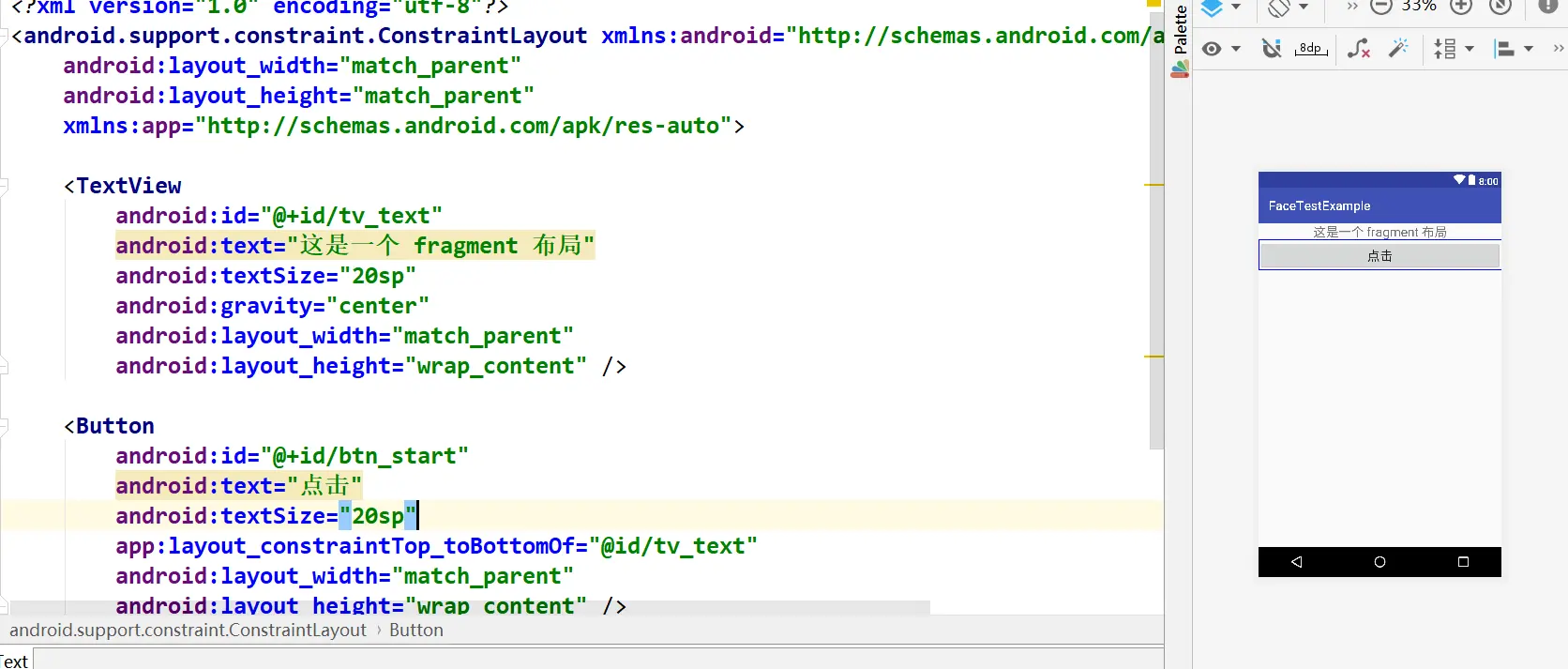The image size is (1568, 669).
Task: Select the fragment text view in preview
Action: click(1380, 232)
